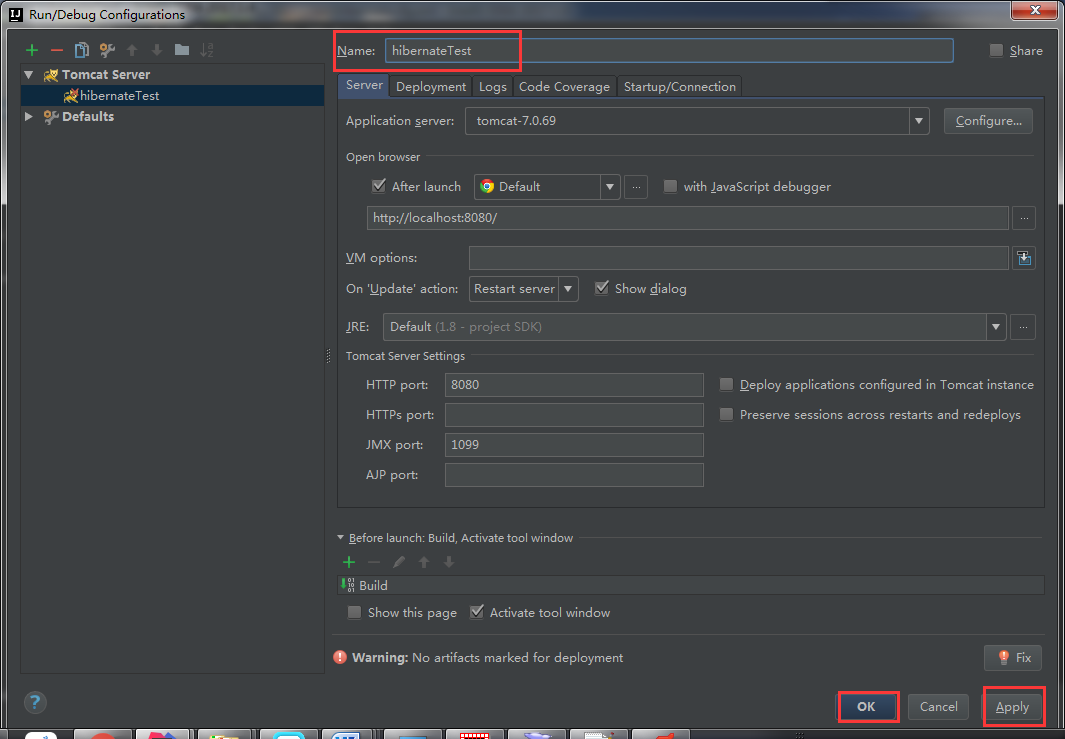
Task: Click Apply button
Action: [1012, 707]
